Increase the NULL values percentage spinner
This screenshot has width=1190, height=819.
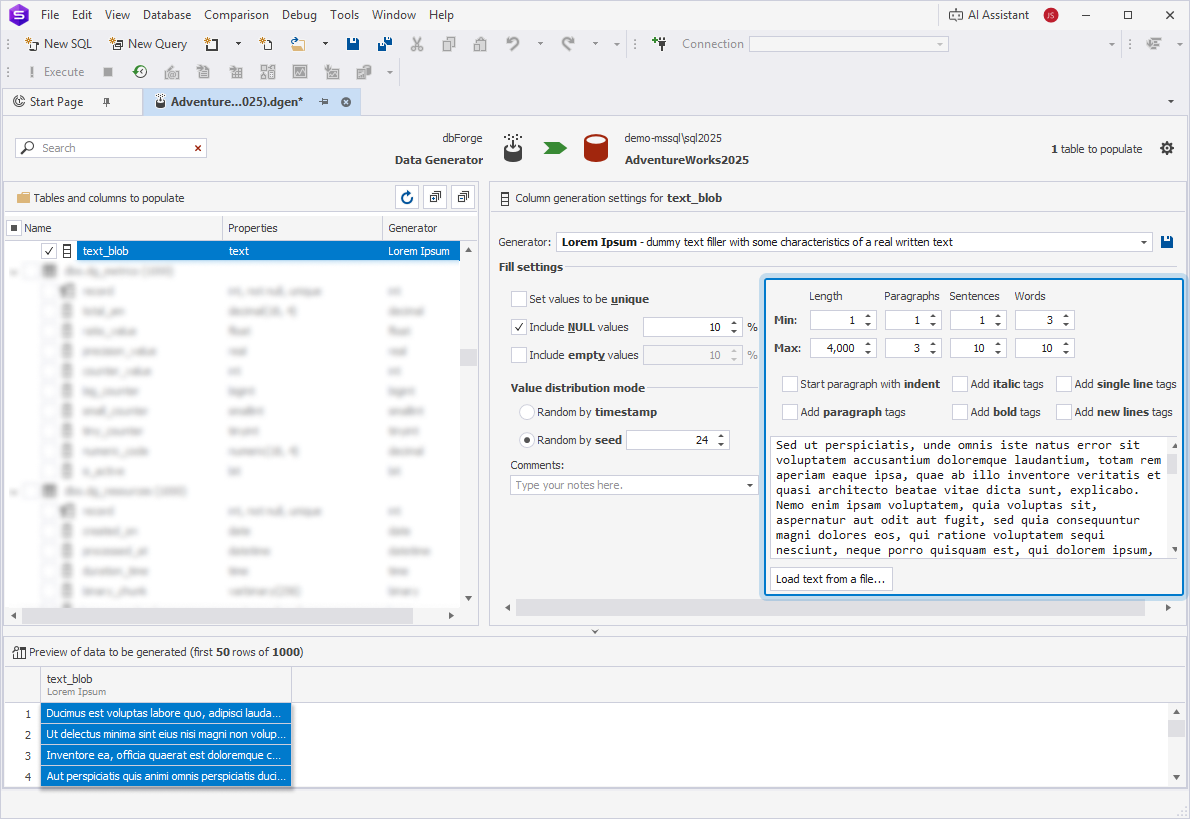pyautogui.click(x=734, y=323)
